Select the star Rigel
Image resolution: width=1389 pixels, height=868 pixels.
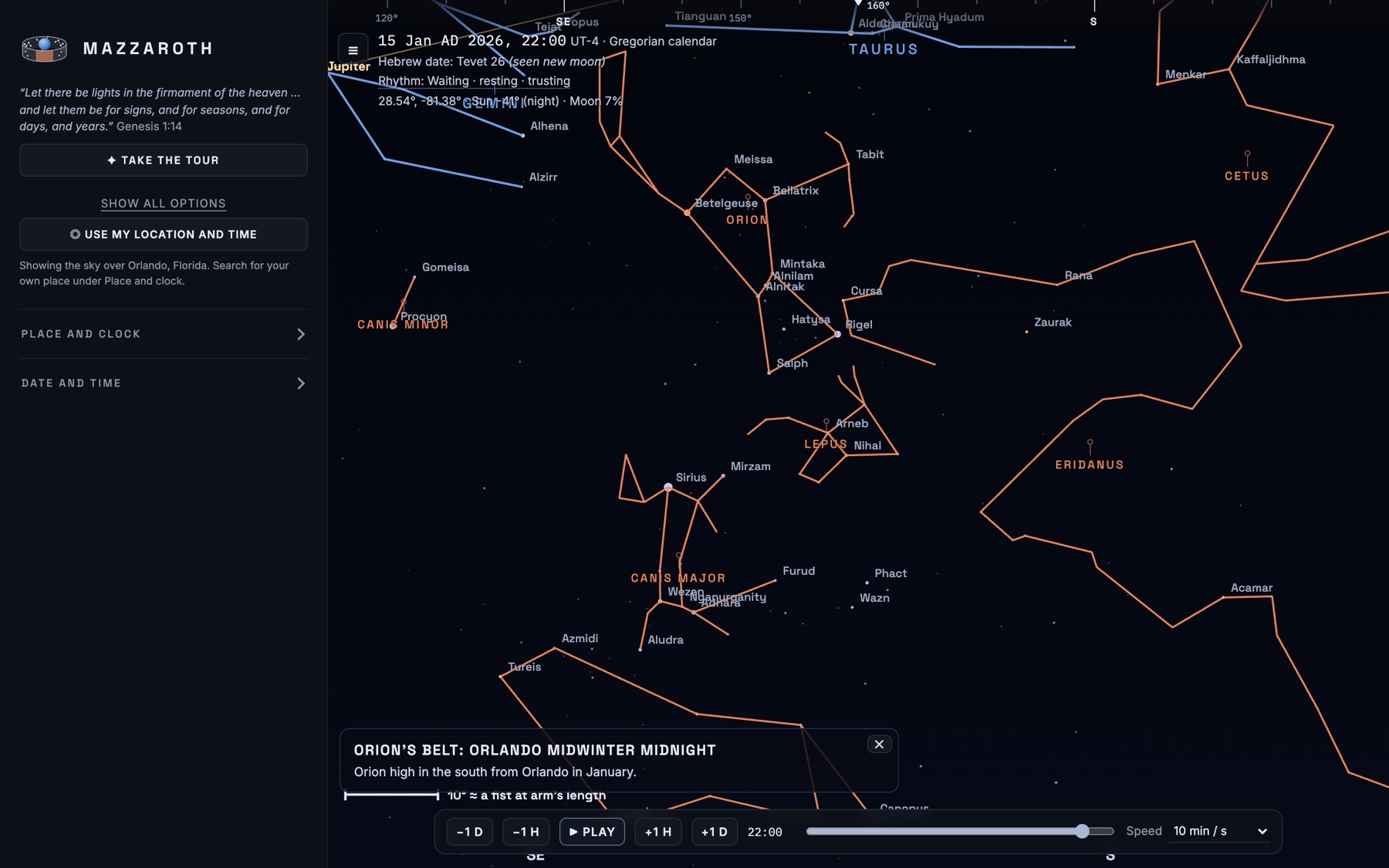(837, 334)
